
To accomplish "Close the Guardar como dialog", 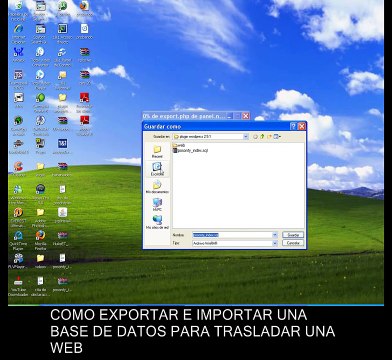I will point(302,126).
